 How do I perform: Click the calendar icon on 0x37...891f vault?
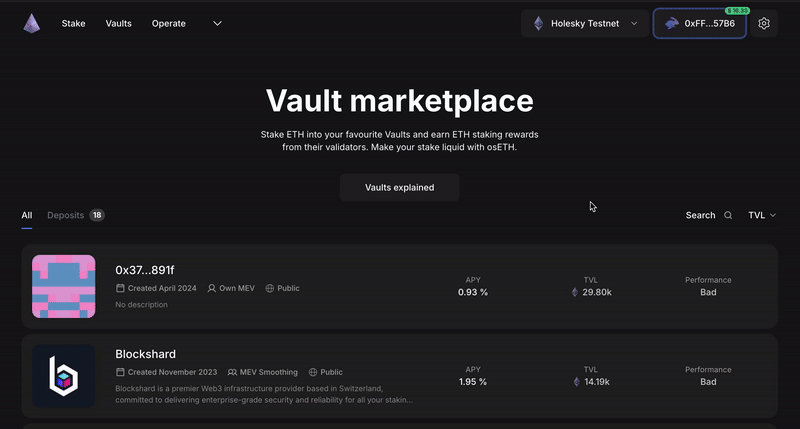[120, 288]
